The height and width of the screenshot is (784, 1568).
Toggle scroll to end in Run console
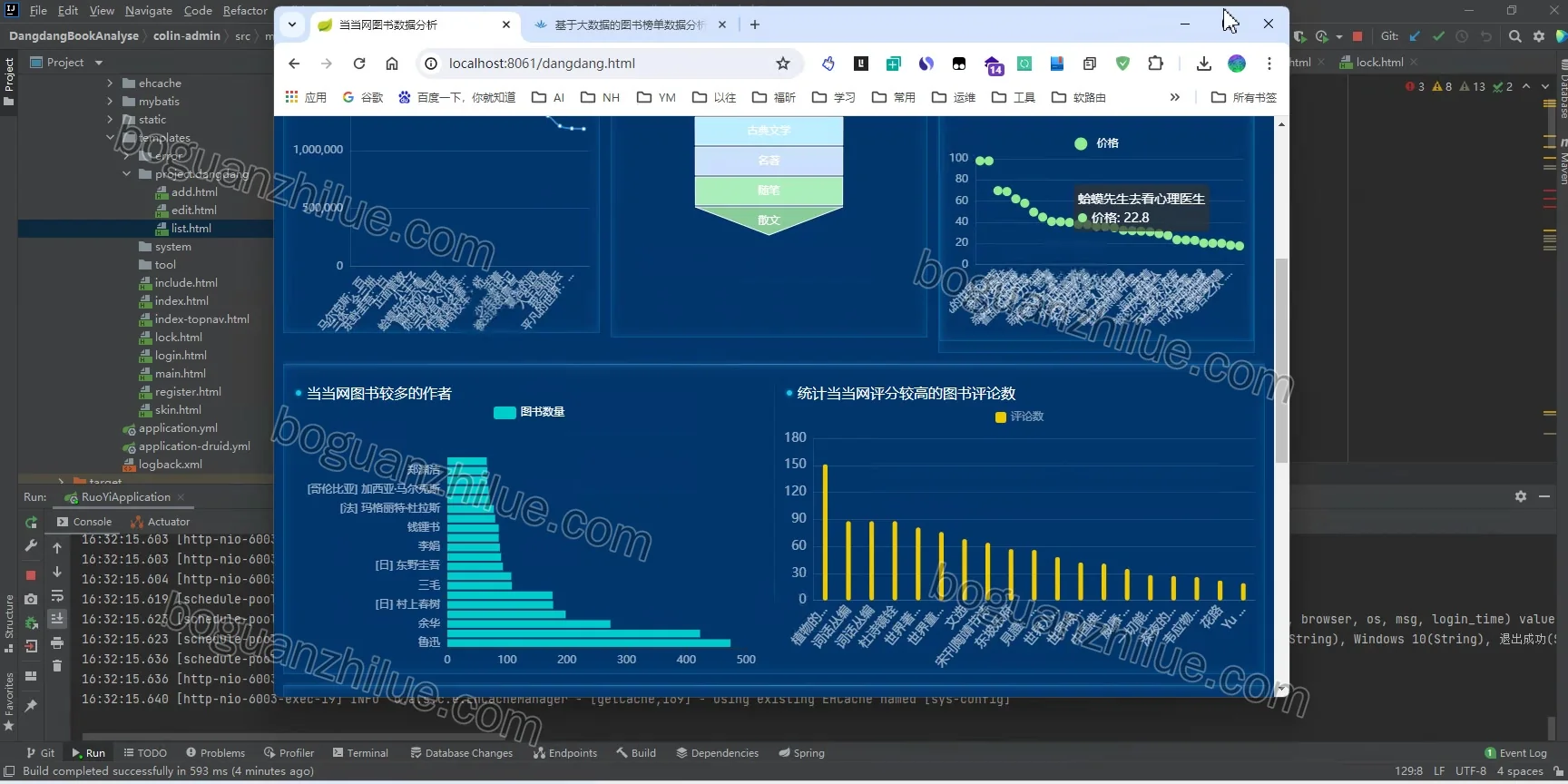57,619
